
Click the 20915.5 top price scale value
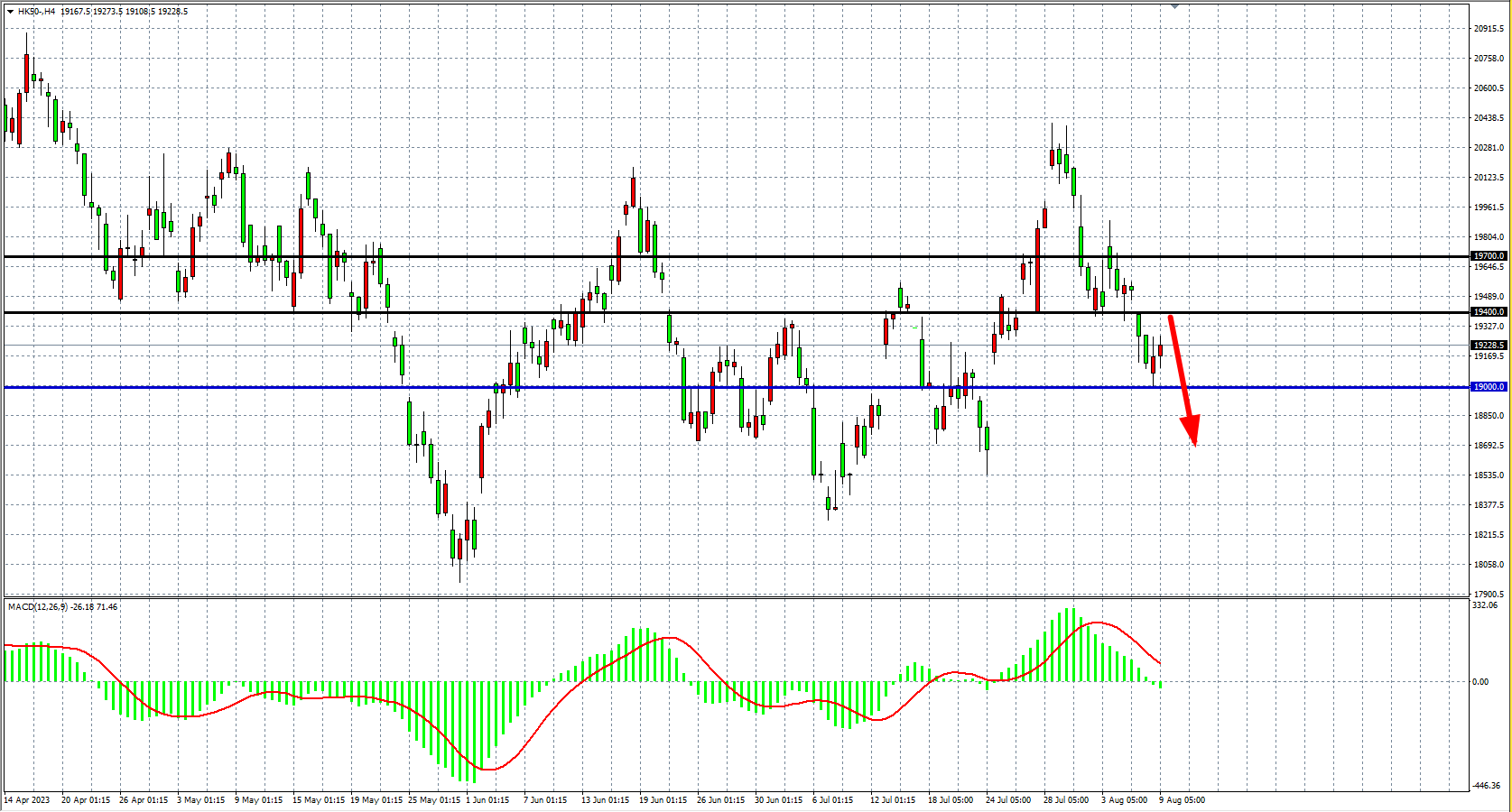(x=1489, y=29)
